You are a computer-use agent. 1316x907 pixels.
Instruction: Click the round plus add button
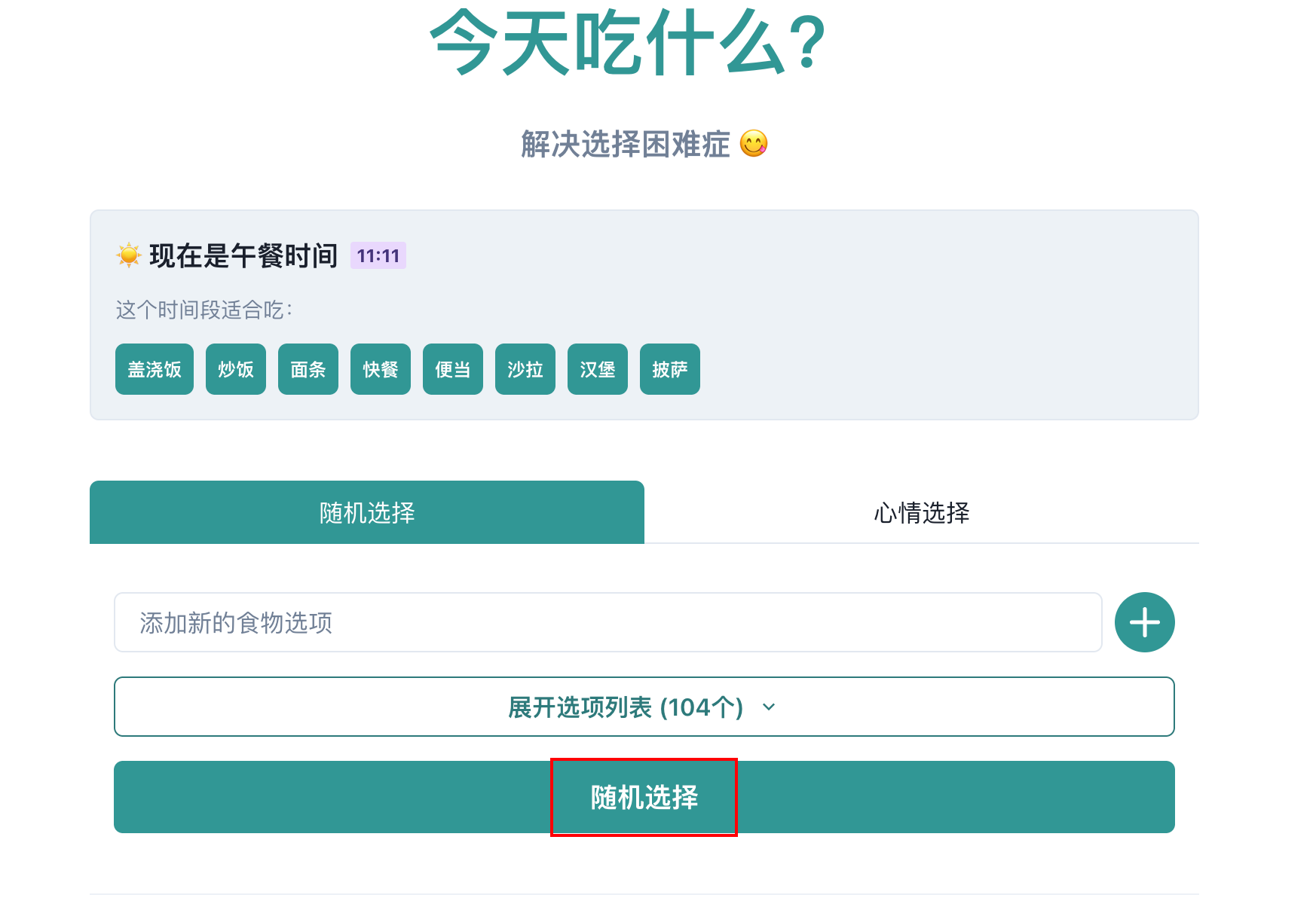pyautogui.click(x=1144, y=622)
